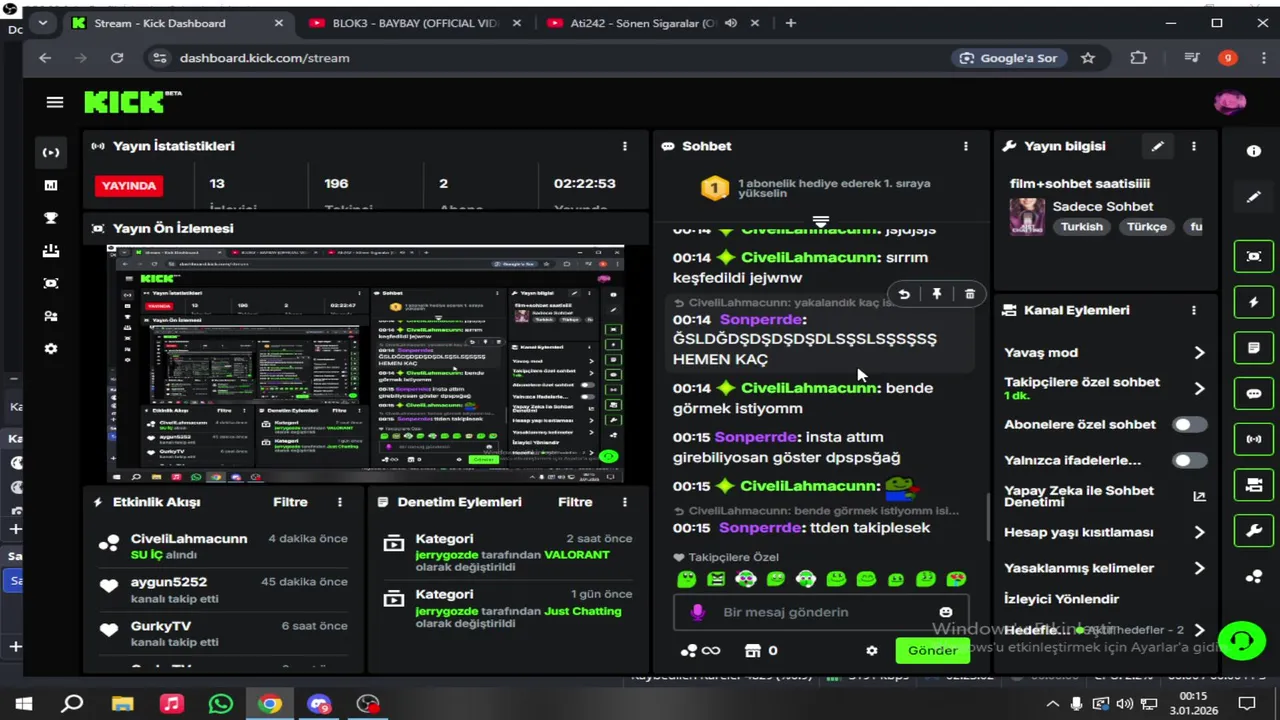Expand Hedefler active goals row
The width and height of the screenshot is (1280, 720).
[1199, 630]
